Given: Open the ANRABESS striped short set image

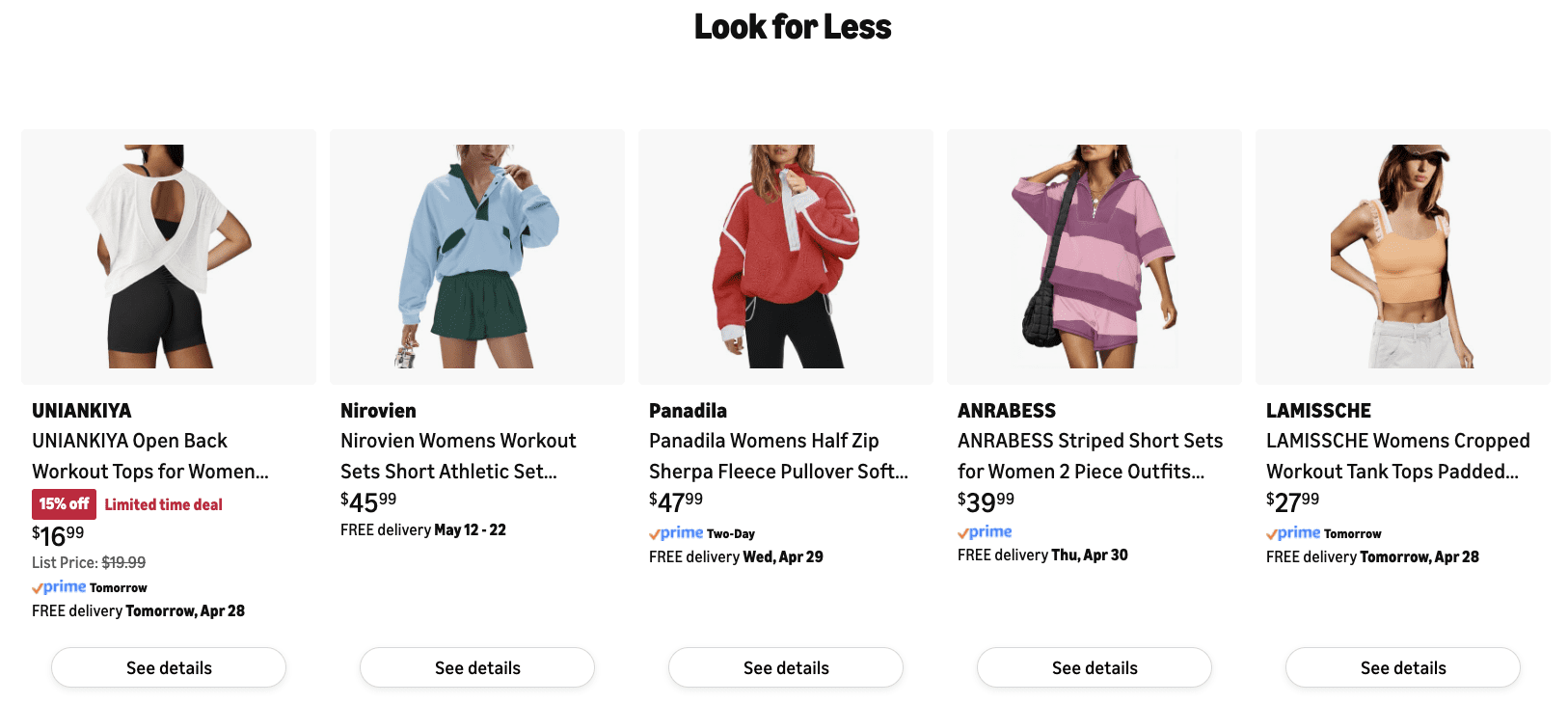Looking at the screenshot, I should tap(1095, 257).
